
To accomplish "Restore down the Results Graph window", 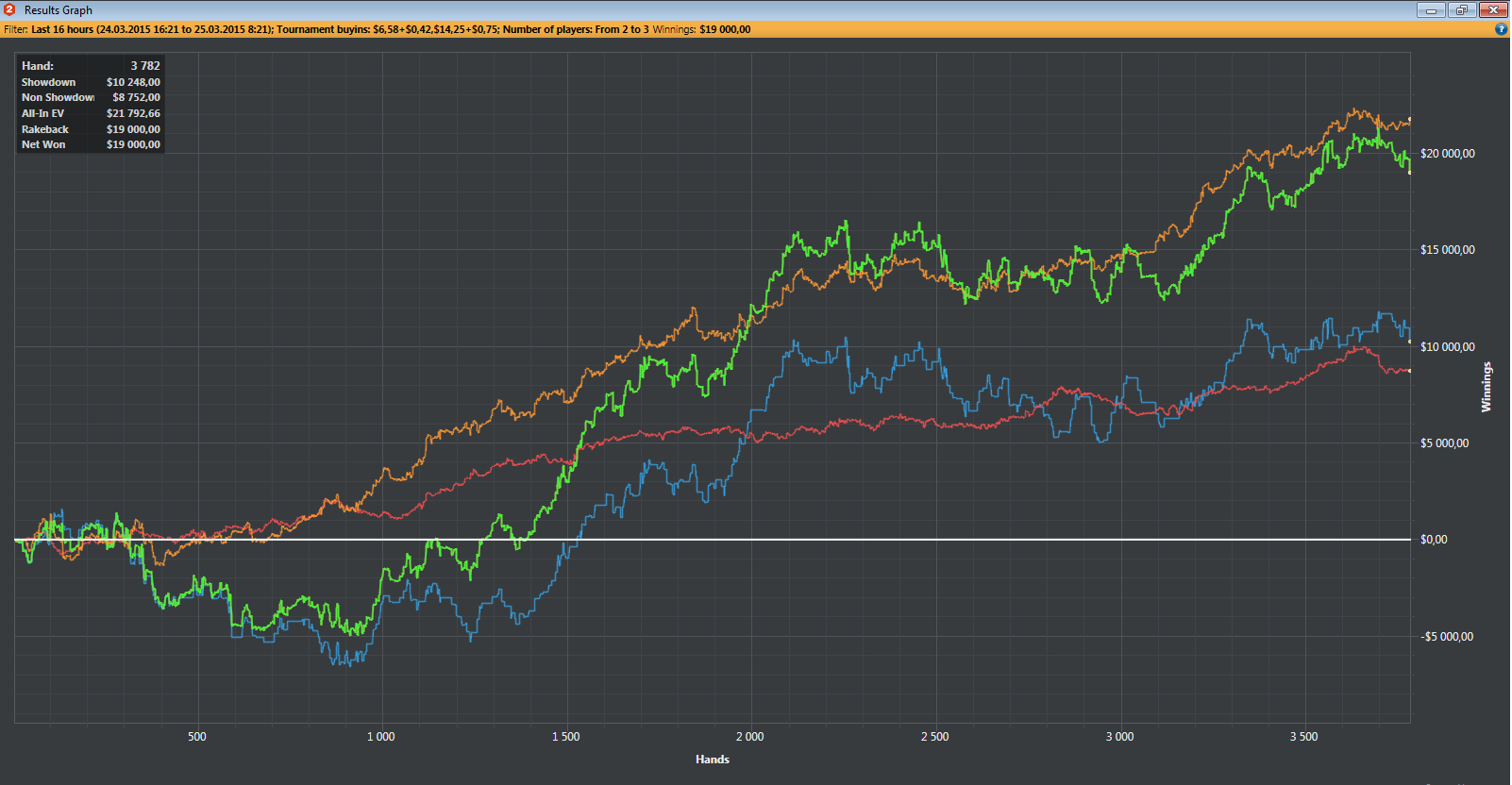I will tap(1461, 10).
